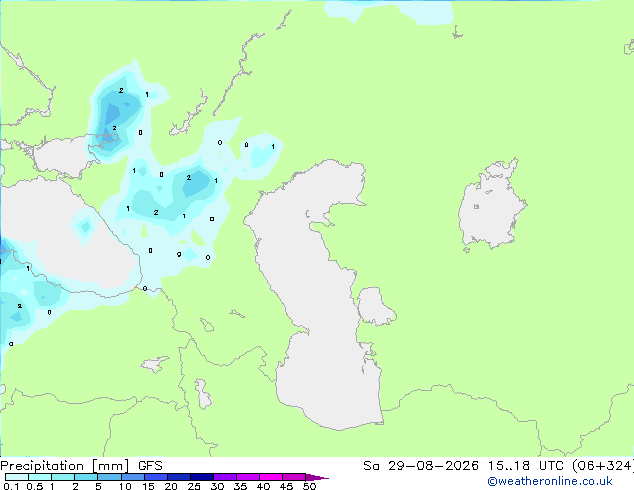The image size is (634, 490).
Task: Select the 2–5 mm legend swatch
Action: point(86,477)
